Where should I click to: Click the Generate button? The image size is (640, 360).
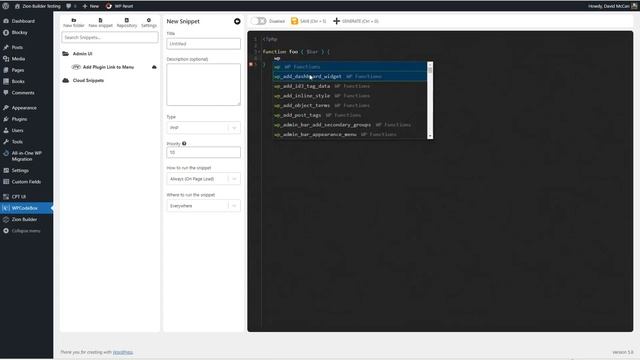(356, 21)
